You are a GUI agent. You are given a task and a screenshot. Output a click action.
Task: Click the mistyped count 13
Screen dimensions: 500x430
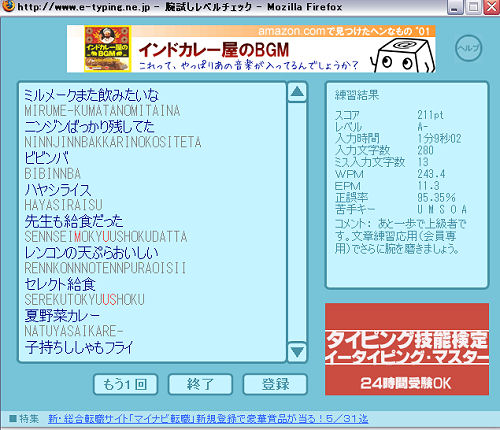pyautogui.click(x=423, y=162)
